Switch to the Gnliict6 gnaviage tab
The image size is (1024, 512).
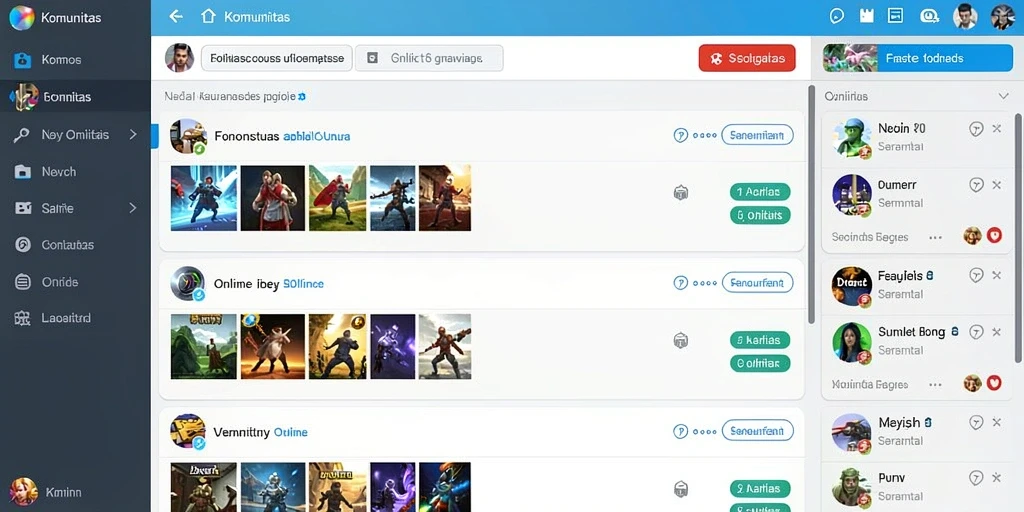pos(429,58)
